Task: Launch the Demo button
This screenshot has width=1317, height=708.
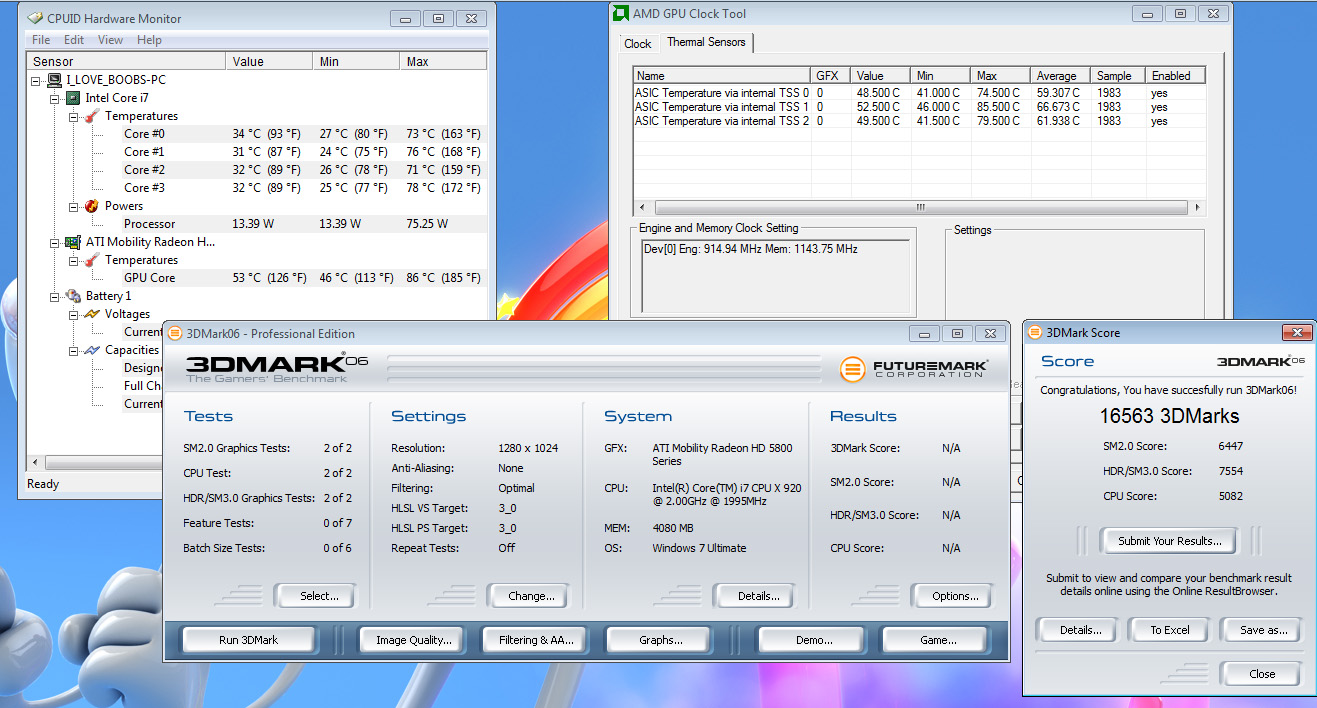Action: coord(813,640)
